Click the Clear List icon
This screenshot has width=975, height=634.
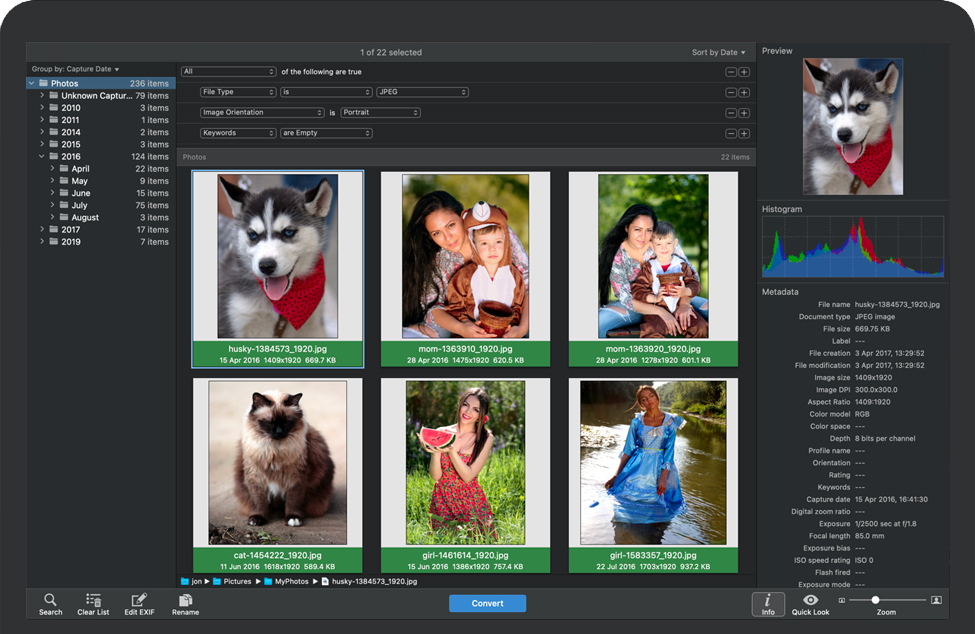click(x=93, y=600)
